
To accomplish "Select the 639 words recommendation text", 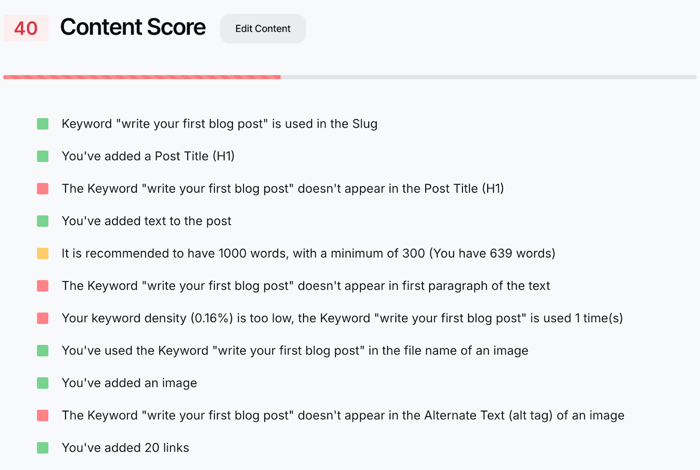I will 308,253.
